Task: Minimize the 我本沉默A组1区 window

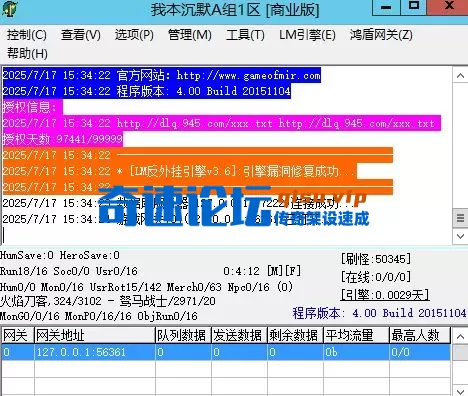Action: [386, 7]
